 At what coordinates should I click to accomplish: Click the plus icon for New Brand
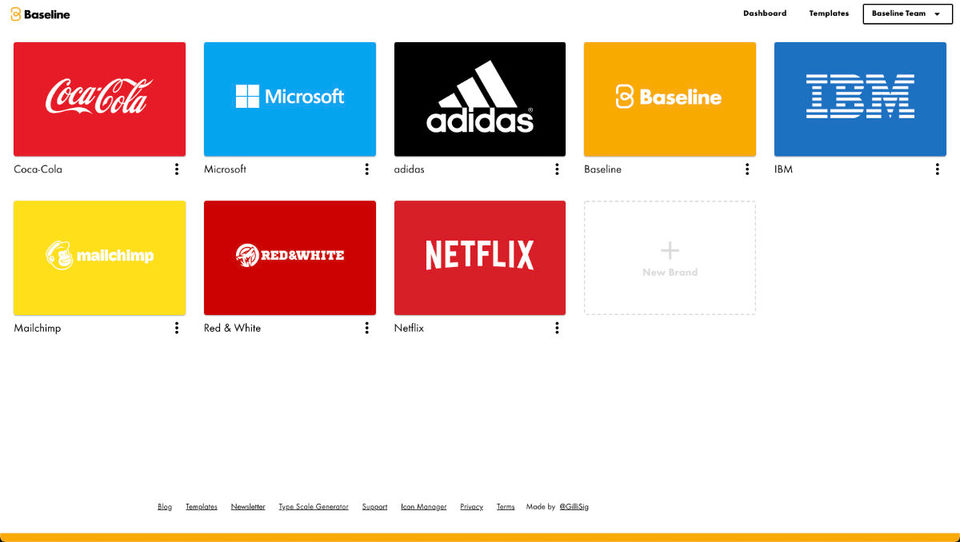coord(670,250)
